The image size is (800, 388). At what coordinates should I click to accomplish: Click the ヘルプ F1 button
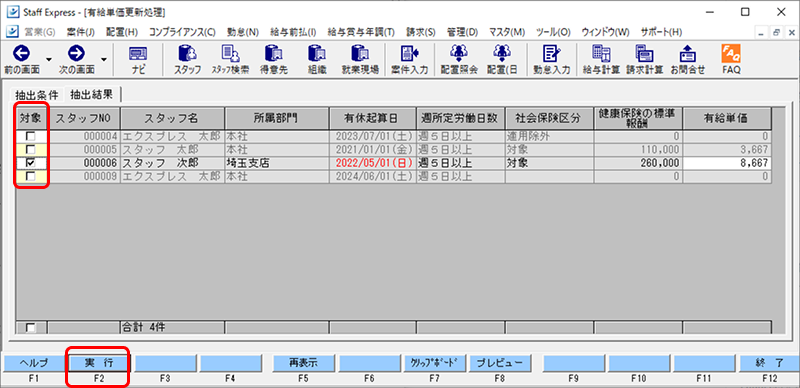tap(33, 363)
